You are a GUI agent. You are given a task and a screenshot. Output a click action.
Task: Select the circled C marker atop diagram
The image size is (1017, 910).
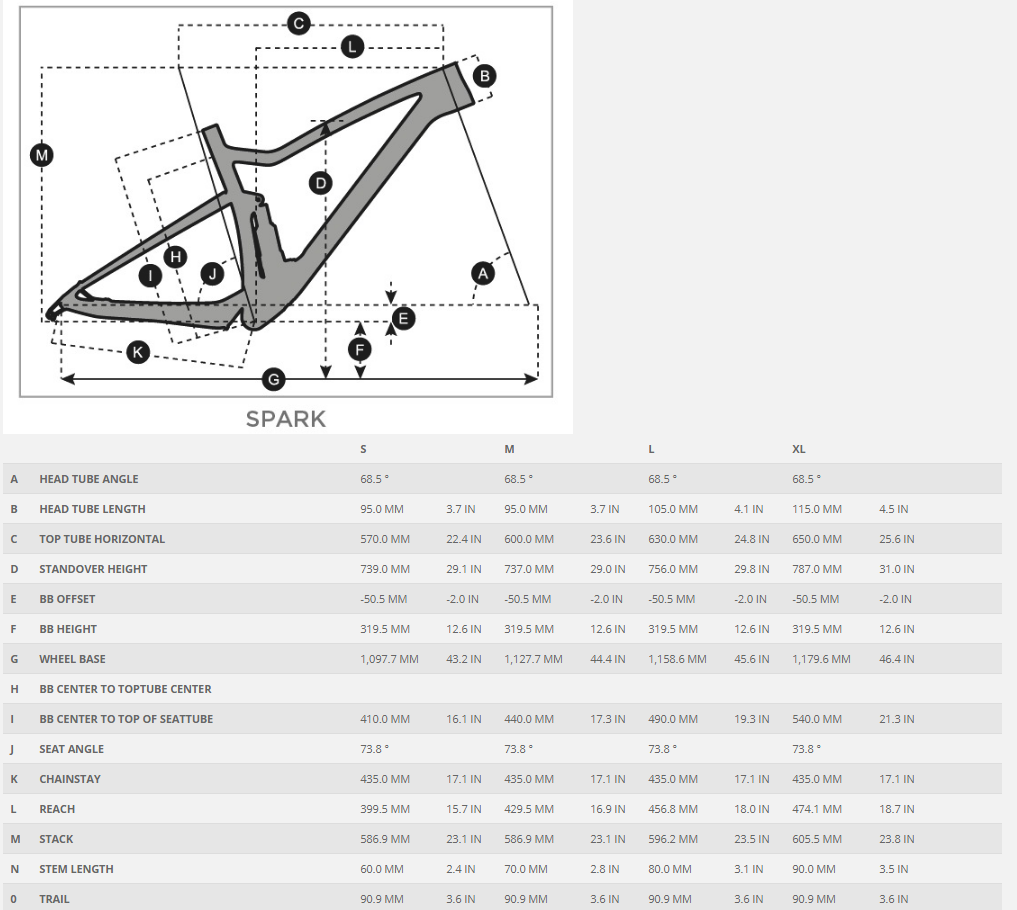(298, 24)
